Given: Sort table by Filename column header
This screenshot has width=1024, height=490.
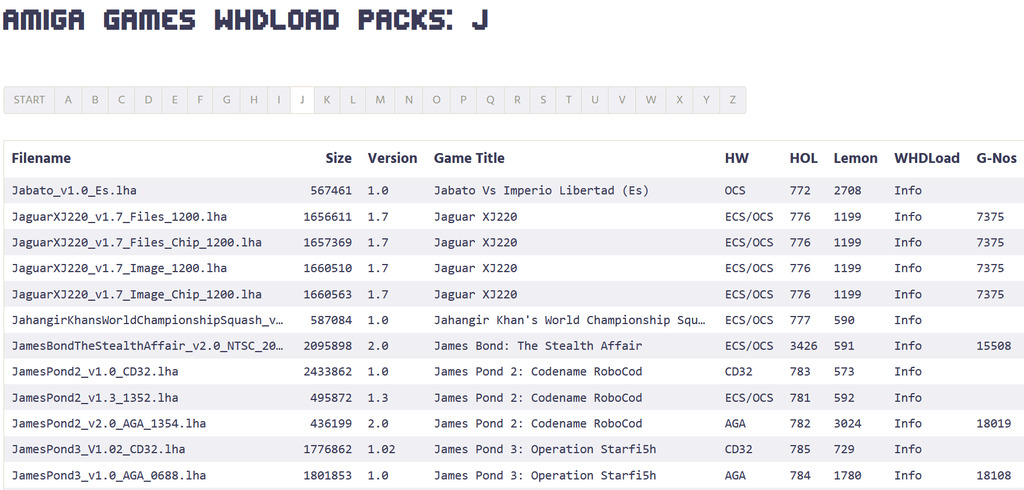Looking at the screenshot, I should (41, 158).
